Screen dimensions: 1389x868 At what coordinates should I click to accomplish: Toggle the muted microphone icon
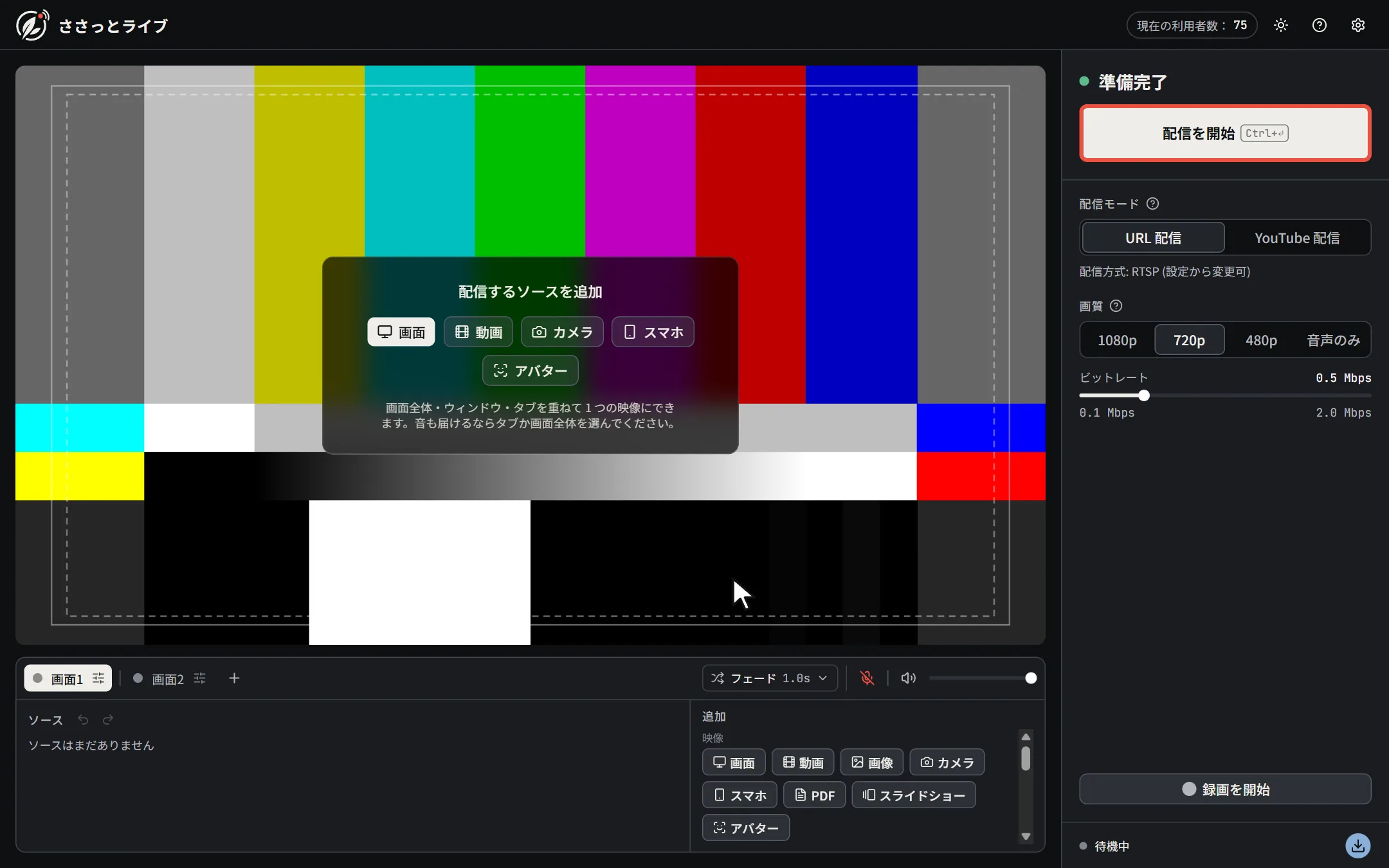pyautogui.click(x=867, y=678)
